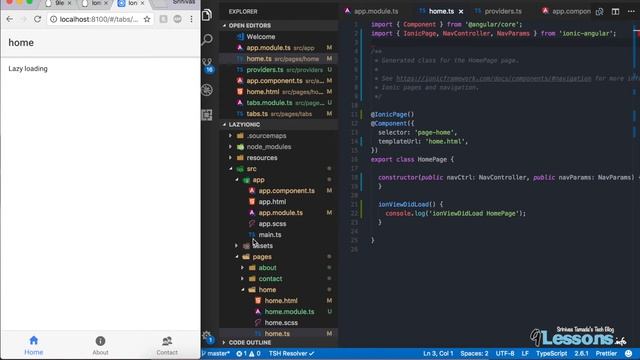Open the ionicframework docs link in comment
640x360 pixels.
tap(493, 78)
